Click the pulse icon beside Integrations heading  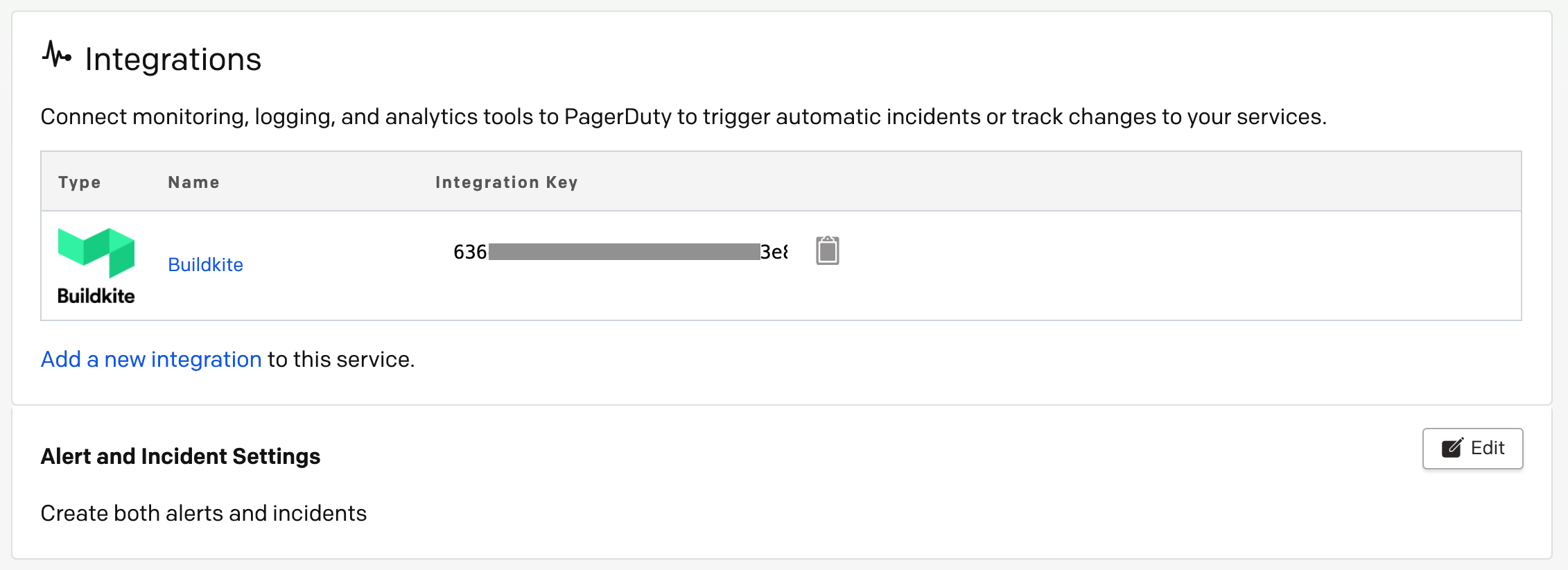pyautogui.click(x=57, y=54)
